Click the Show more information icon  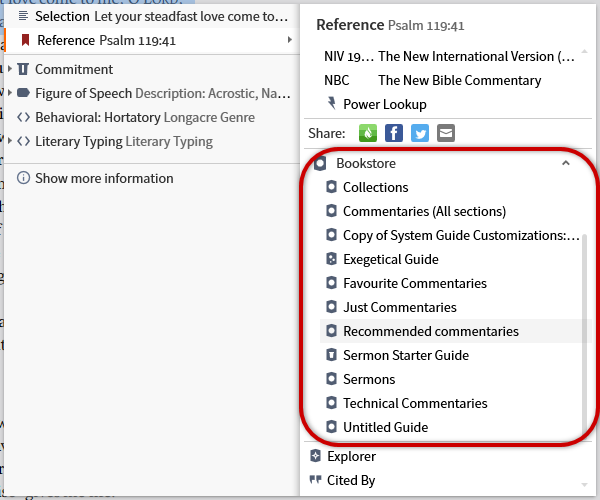tap(23, 178)
